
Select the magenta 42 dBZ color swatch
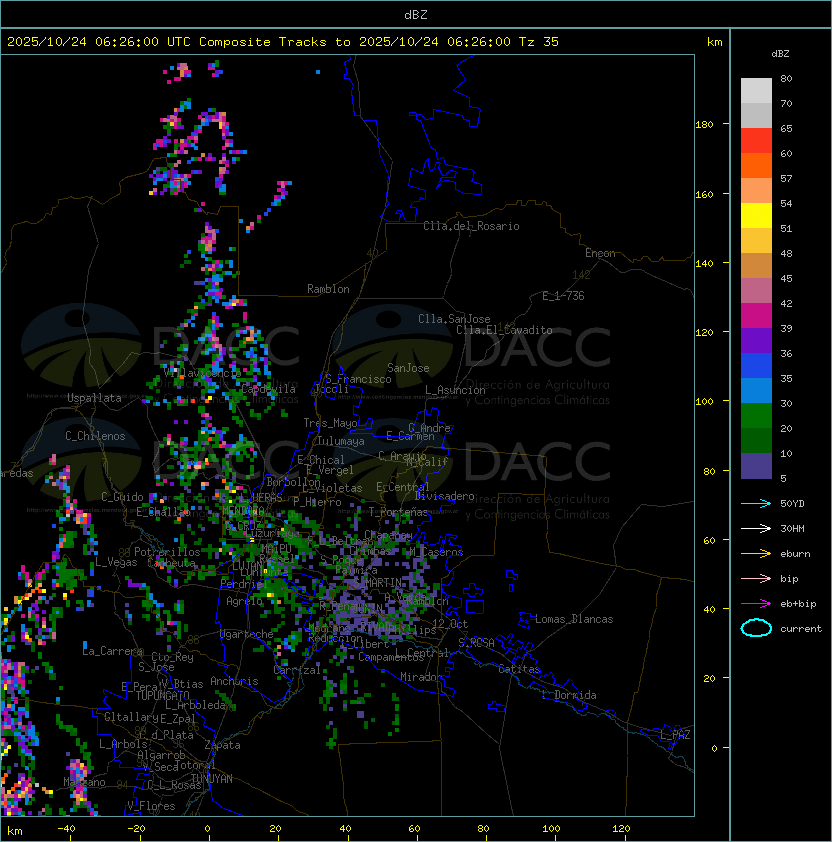tap(756, 315)
